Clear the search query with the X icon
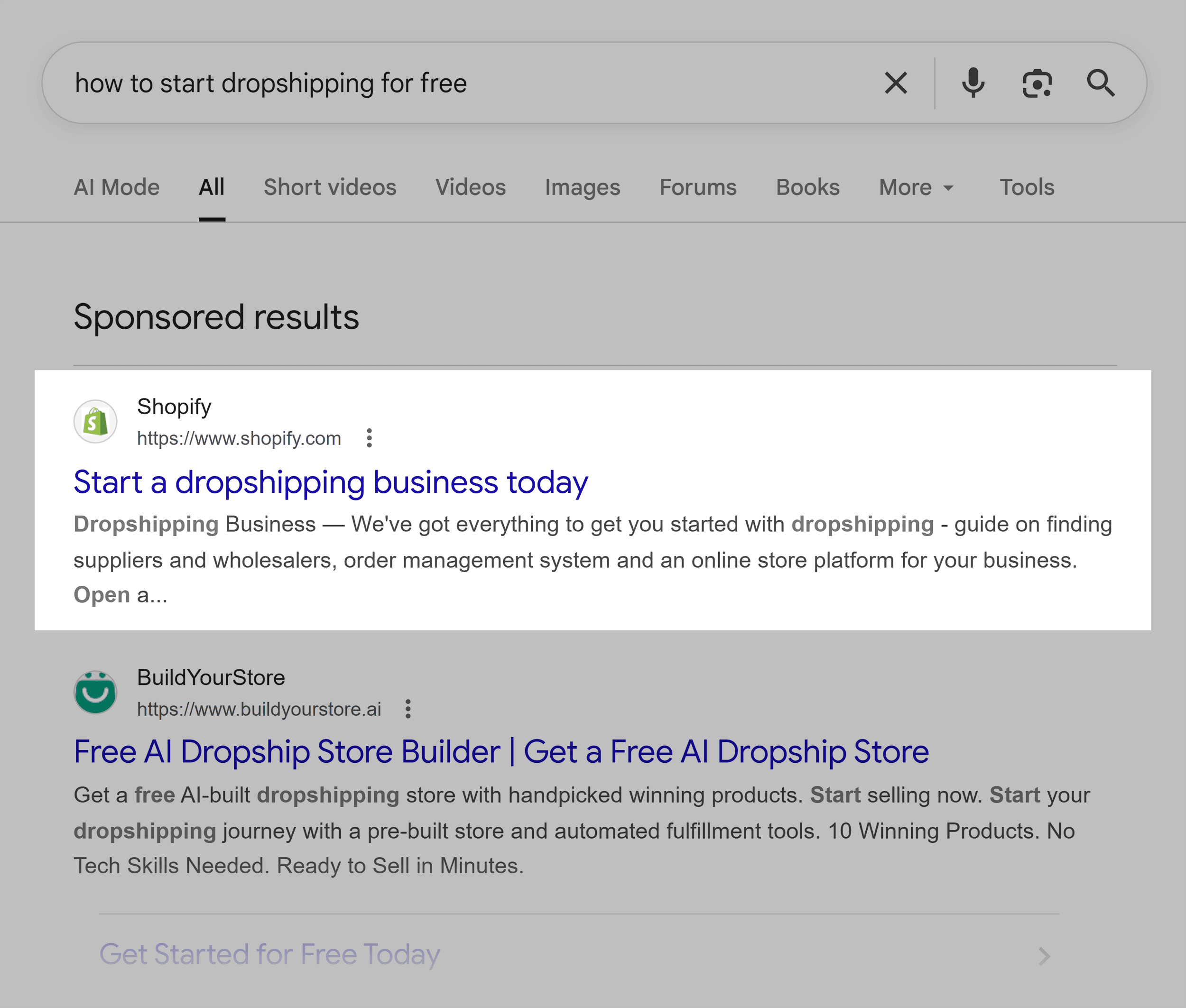 coord(896,83)
